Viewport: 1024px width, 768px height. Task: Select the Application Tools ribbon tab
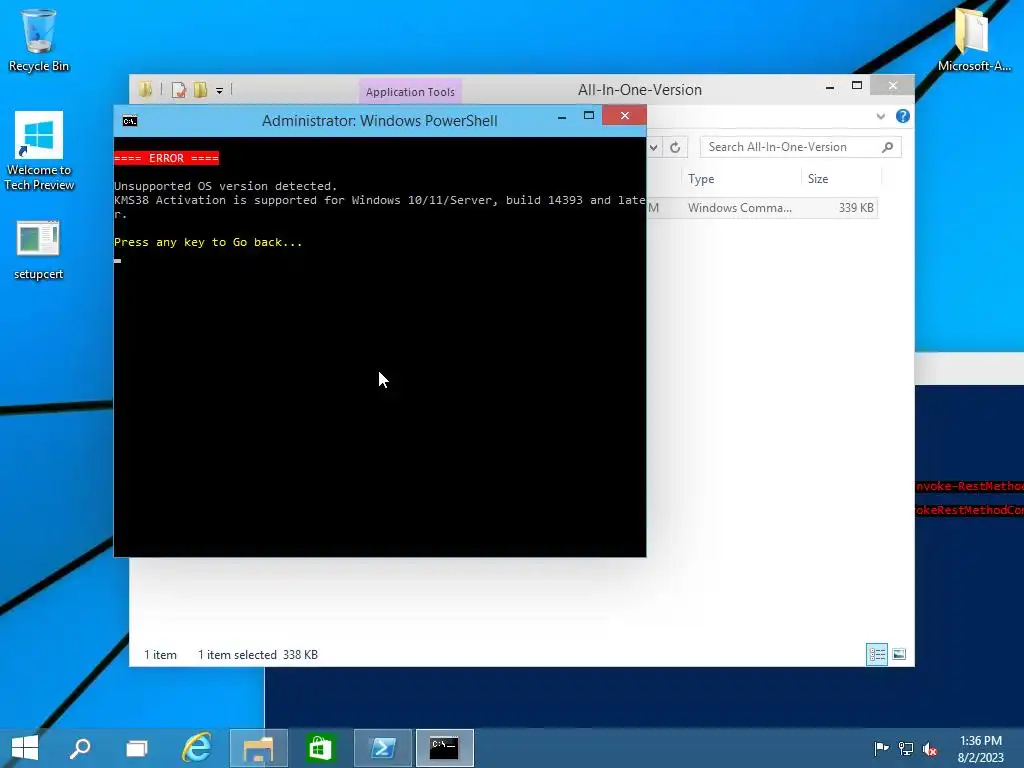(x=410, y=92)
